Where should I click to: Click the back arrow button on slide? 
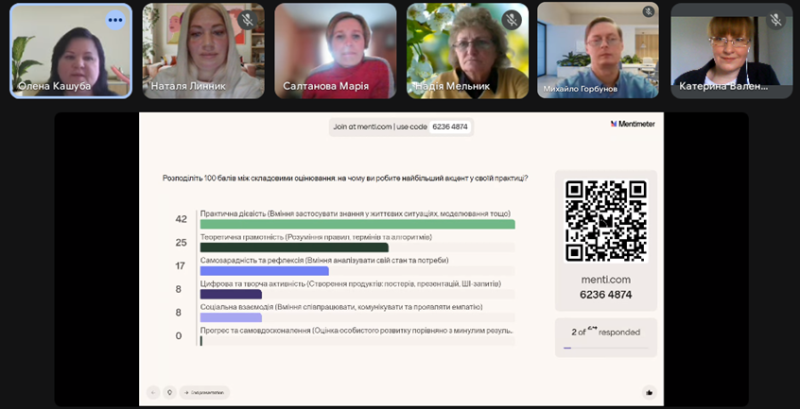pyautogui.click(x=153, y=392)
